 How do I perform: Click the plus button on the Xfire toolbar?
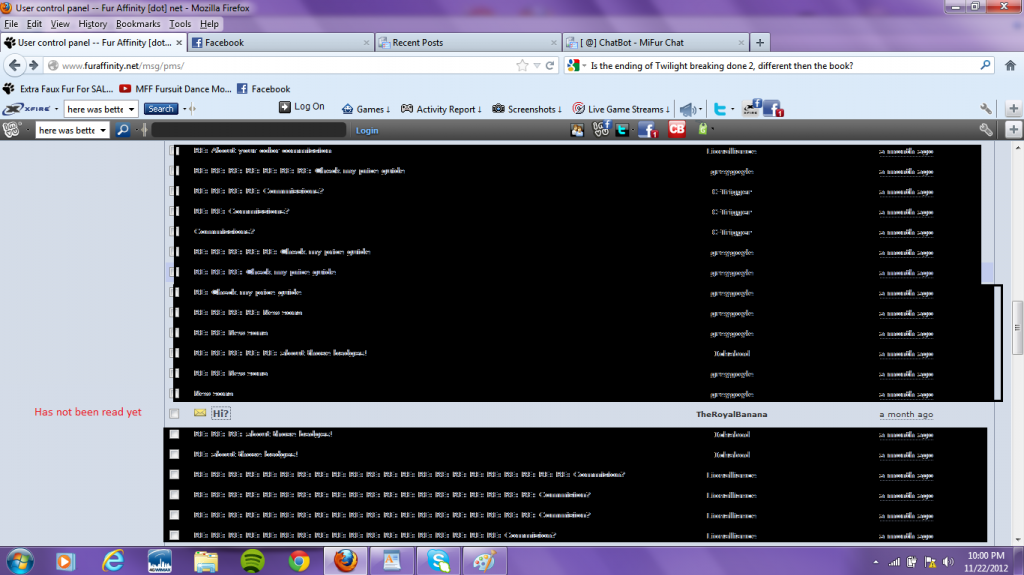1014,109
